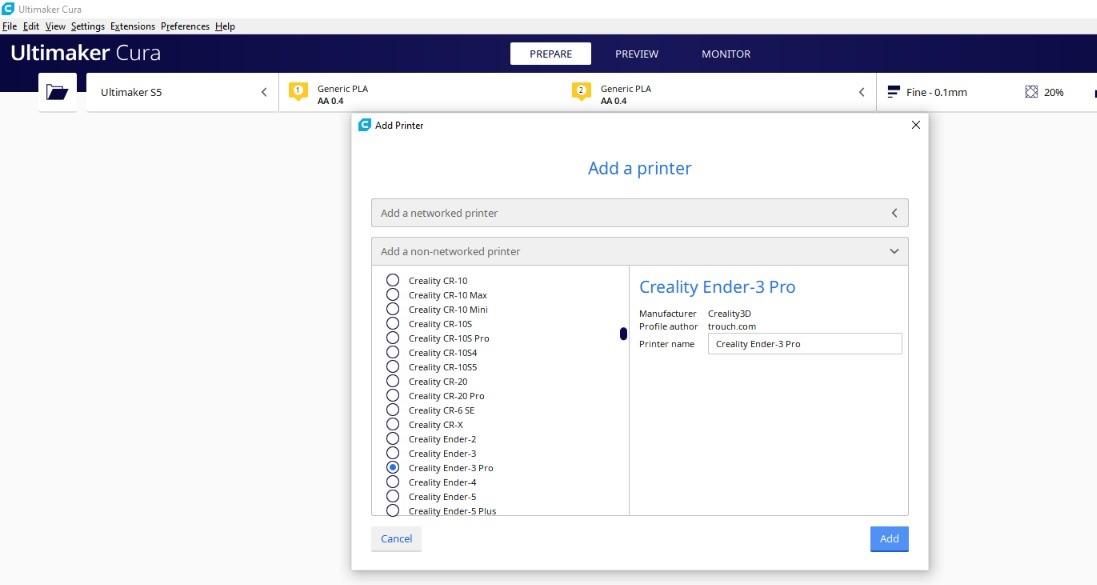Click the Printer name input field

(805, 344)
